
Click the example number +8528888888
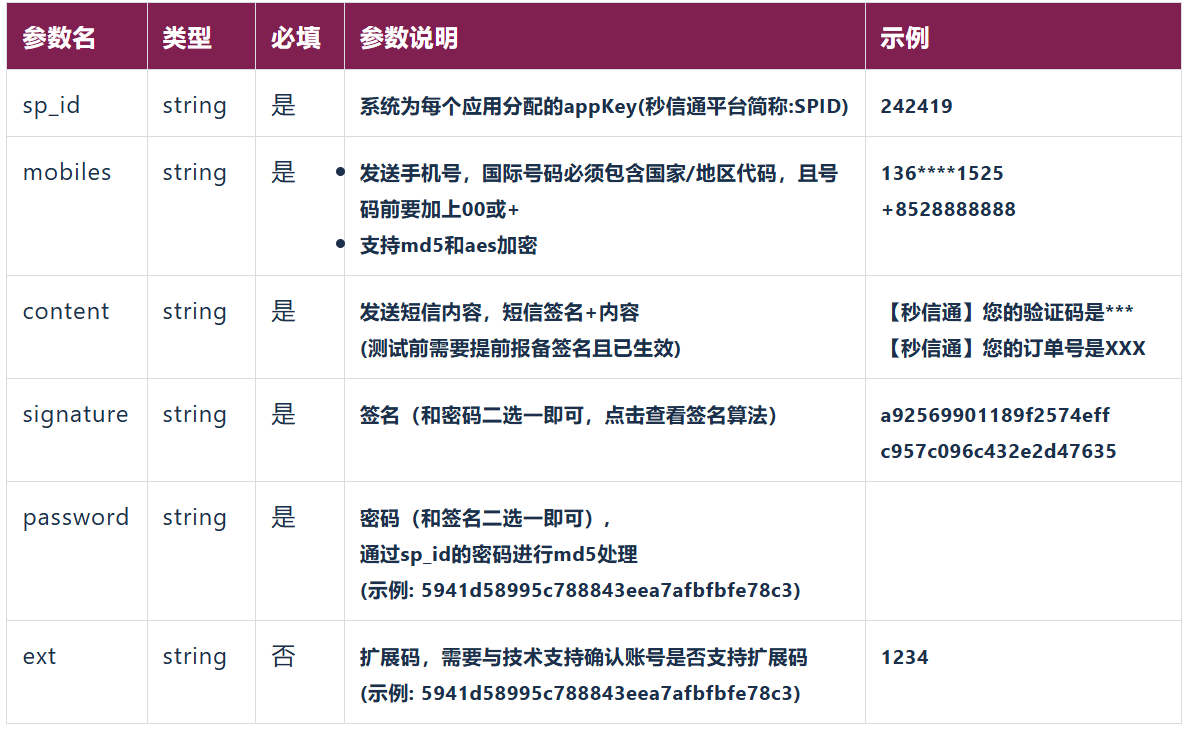(947, 209)
